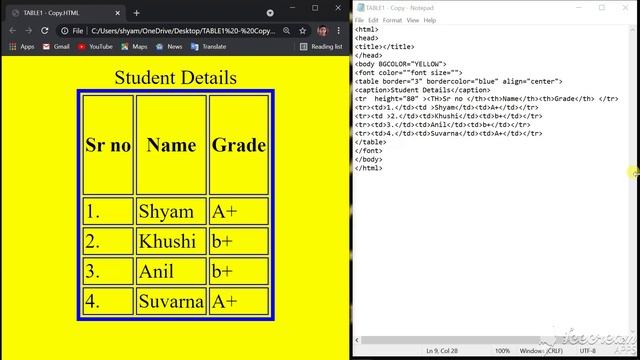The height and width of the screenshot is (360, 640).
Task: Minimize the Chrome window
Action: (x=292, y=8)
